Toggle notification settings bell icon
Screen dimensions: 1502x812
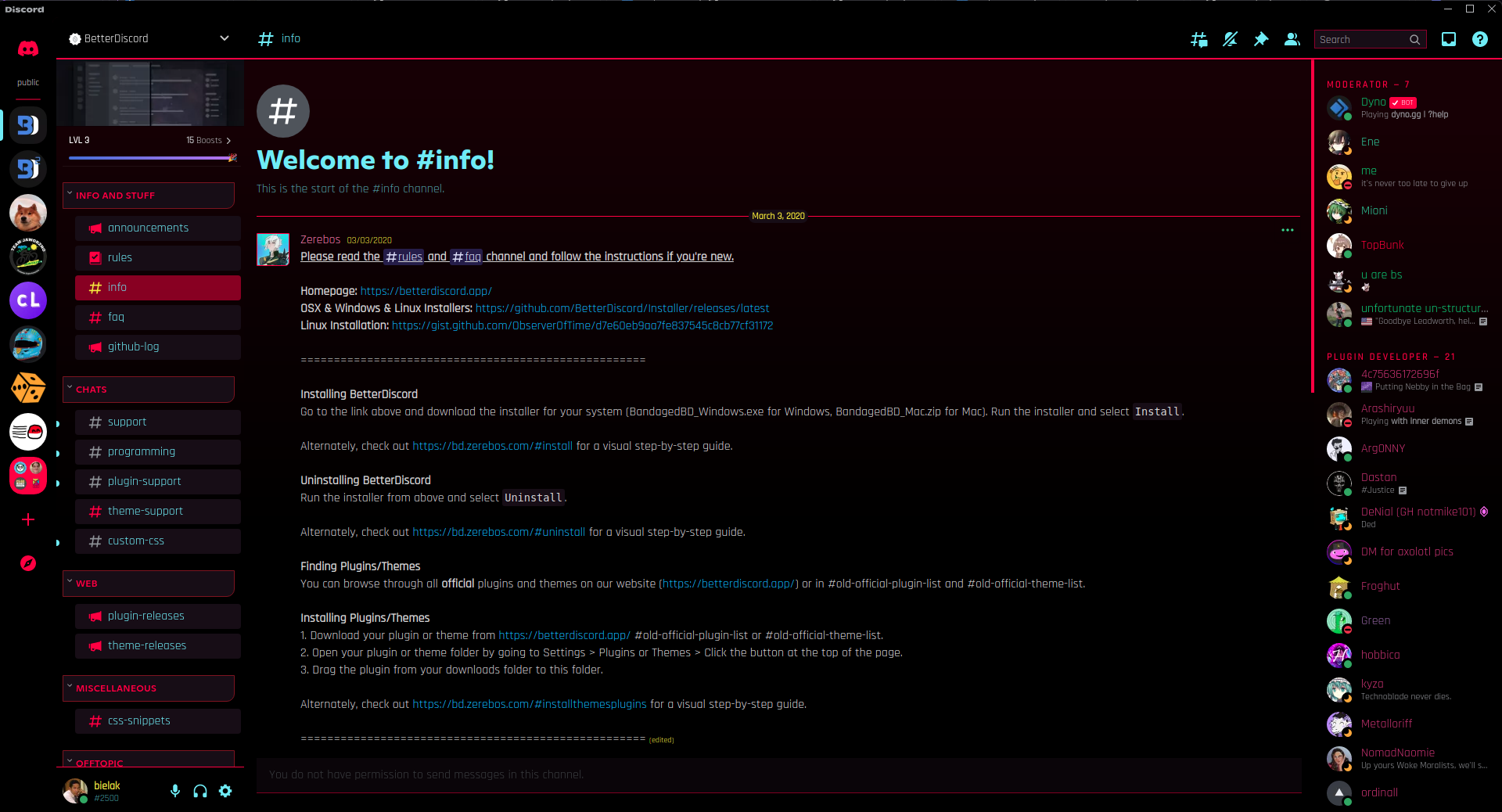pos(1230,39)
